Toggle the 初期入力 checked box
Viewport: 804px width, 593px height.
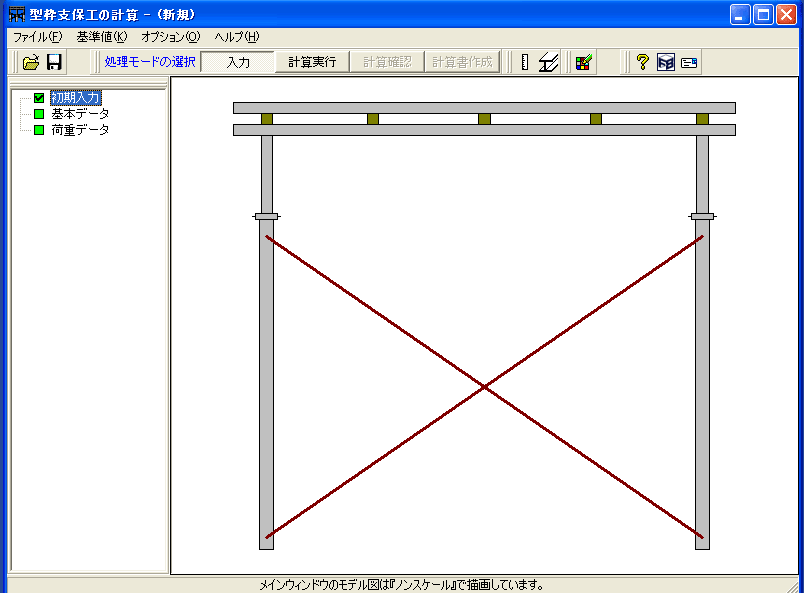39,97
